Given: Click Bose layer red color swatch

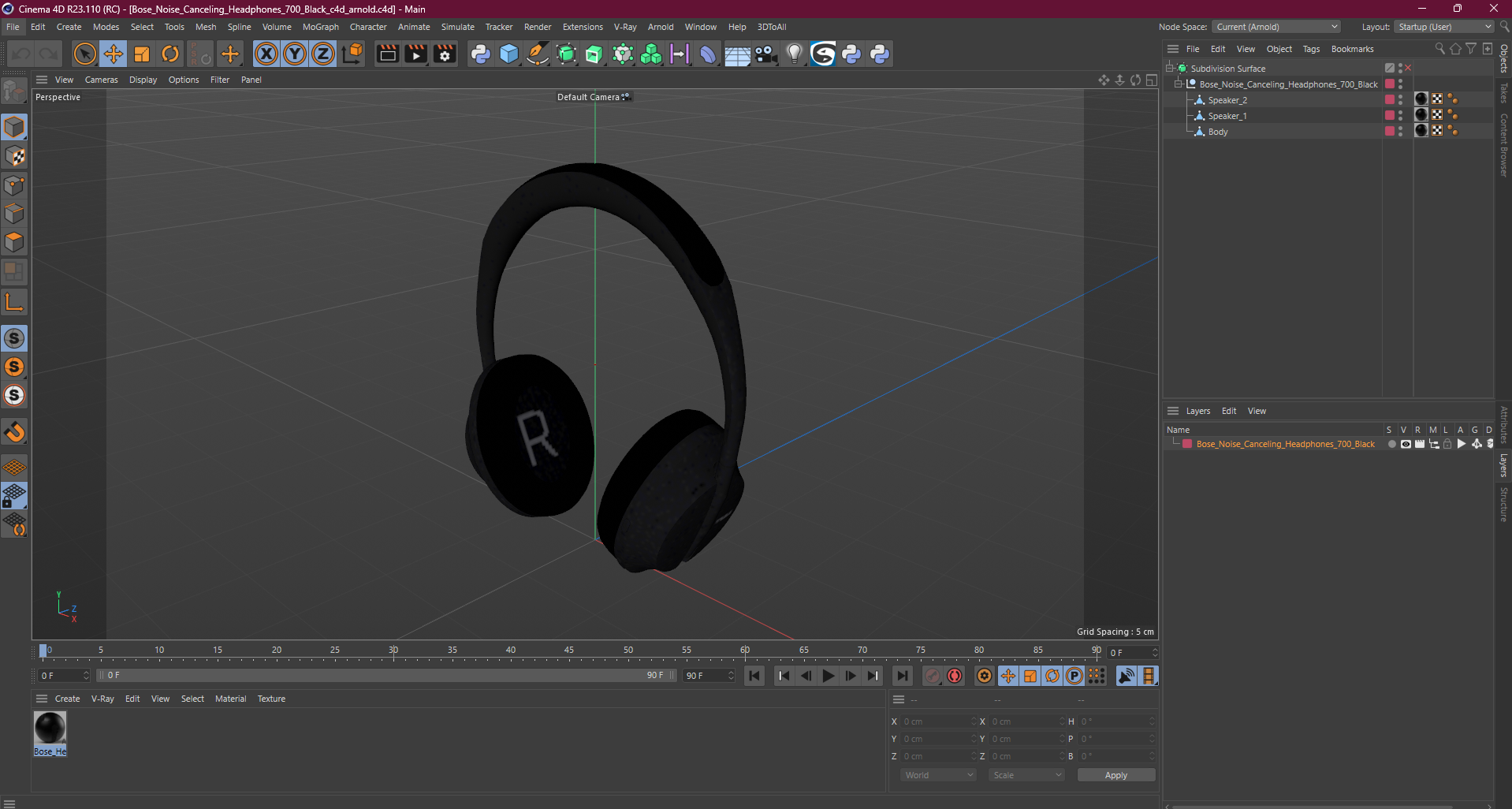Looking at the screenshot, I should tap(1186, 444).
